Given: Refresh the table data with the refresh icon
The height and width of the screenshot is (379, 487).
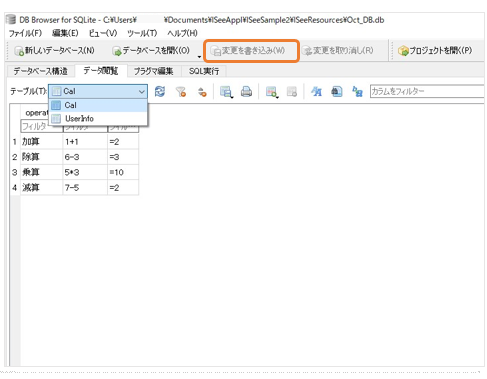Looking at the screenshot, I should click(x=160, y=91).
